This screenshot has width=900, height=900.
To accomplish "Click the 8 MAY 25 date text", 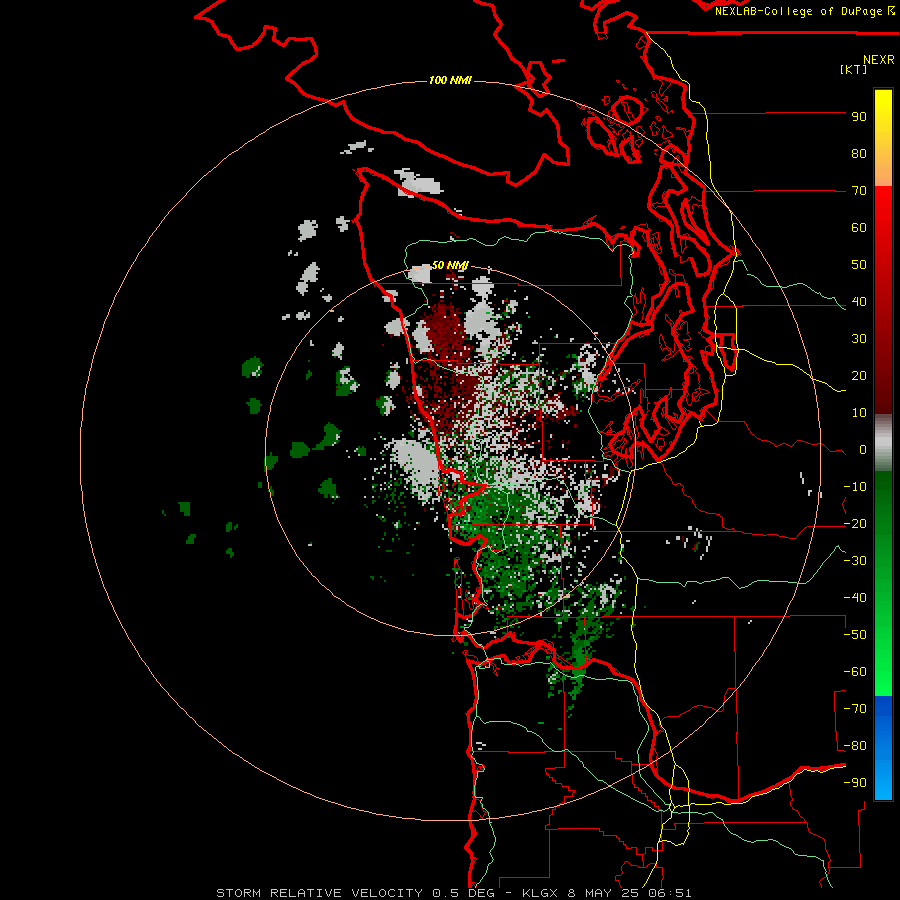I will coord(602,893).
